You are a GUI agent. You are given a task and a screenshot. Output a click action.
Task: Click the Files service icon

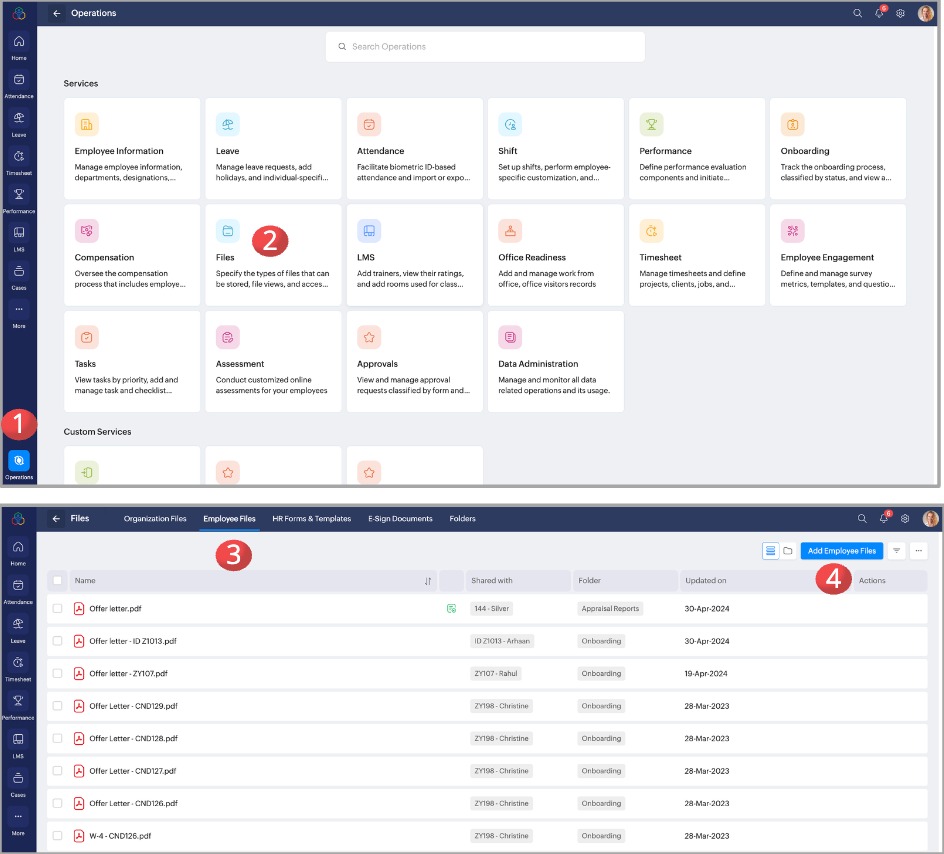pos(227,231)
